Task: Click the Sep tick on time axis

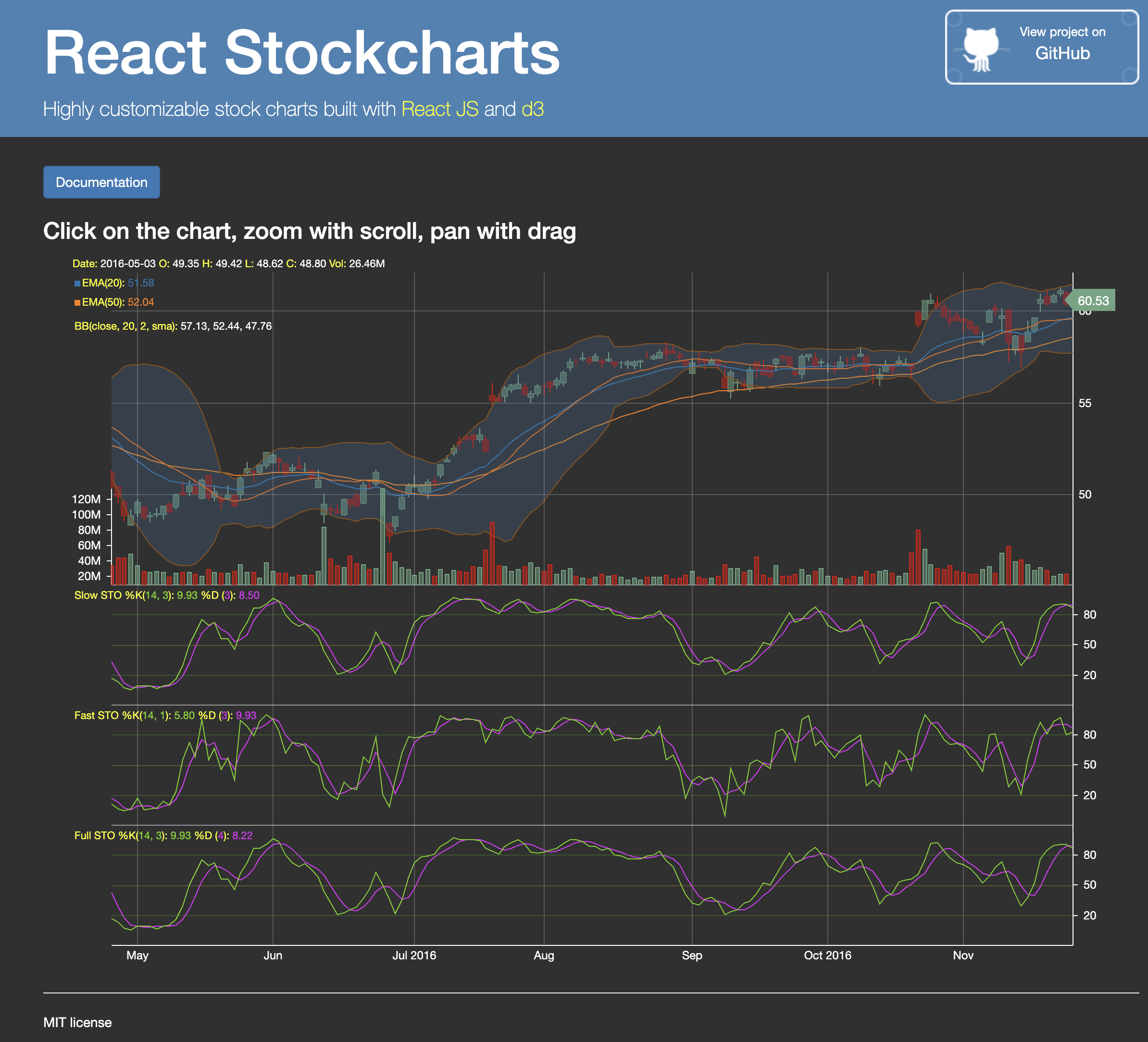Action: (691, 955)
